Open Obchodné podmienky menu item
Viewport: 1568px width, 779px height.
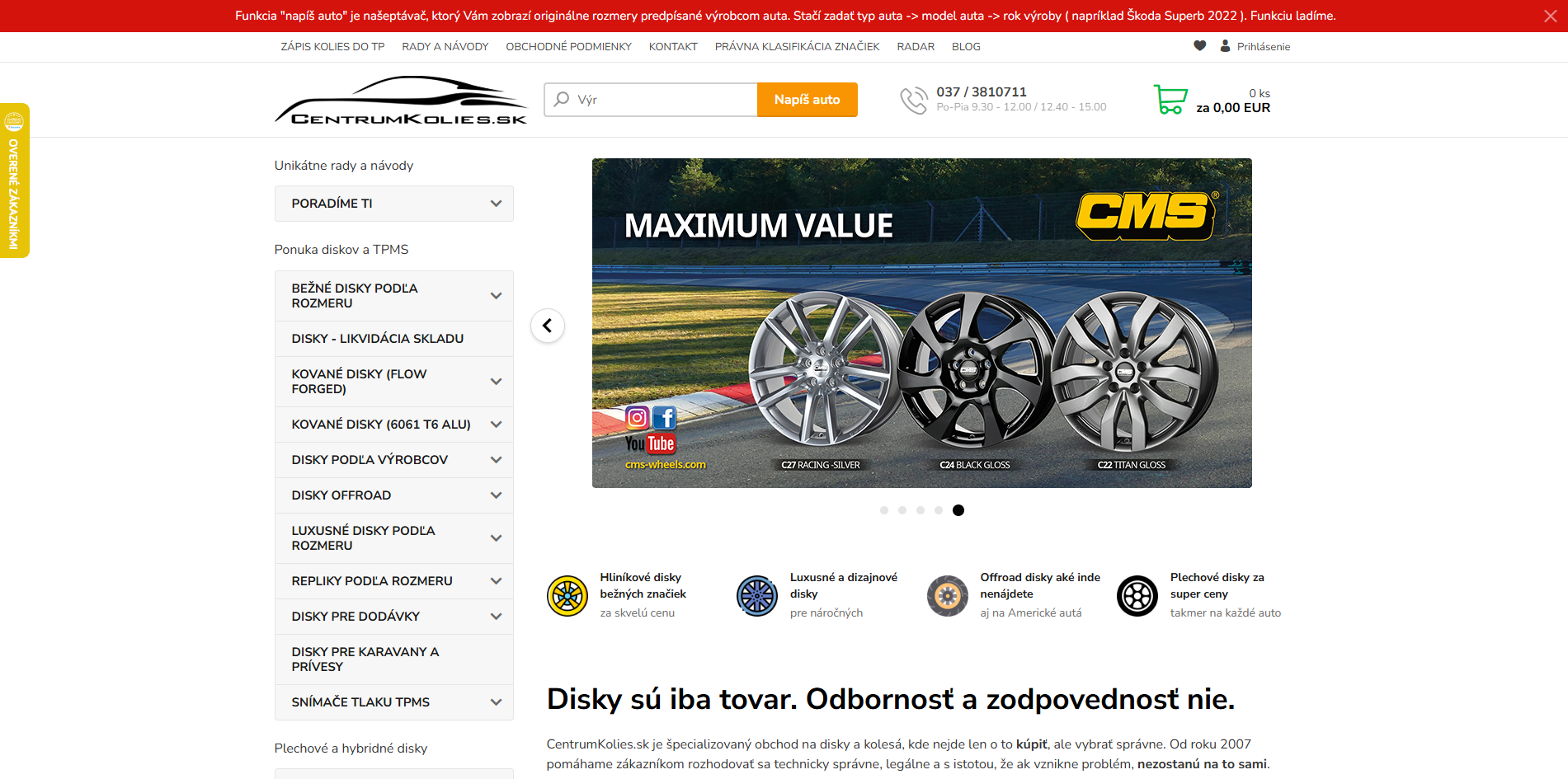click(569, 47)
